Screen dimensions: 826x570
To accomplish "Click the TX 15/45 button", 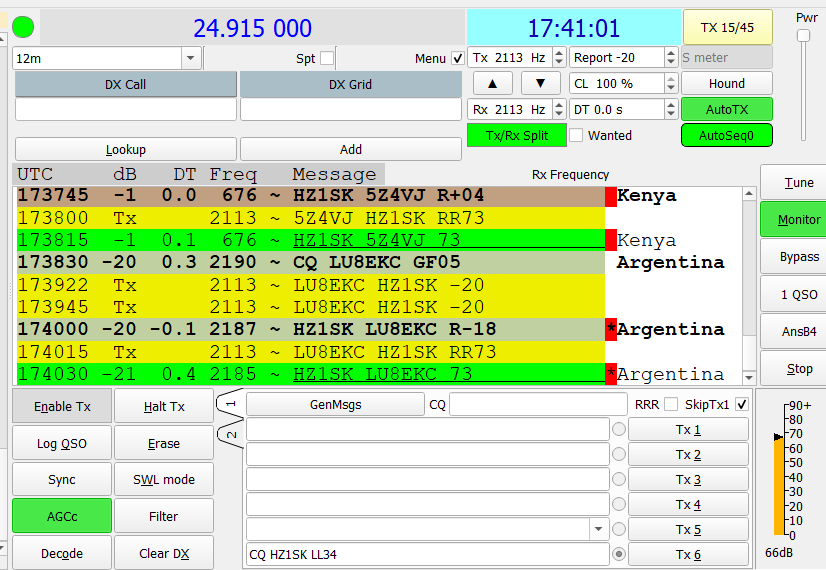I will (727, 27).
